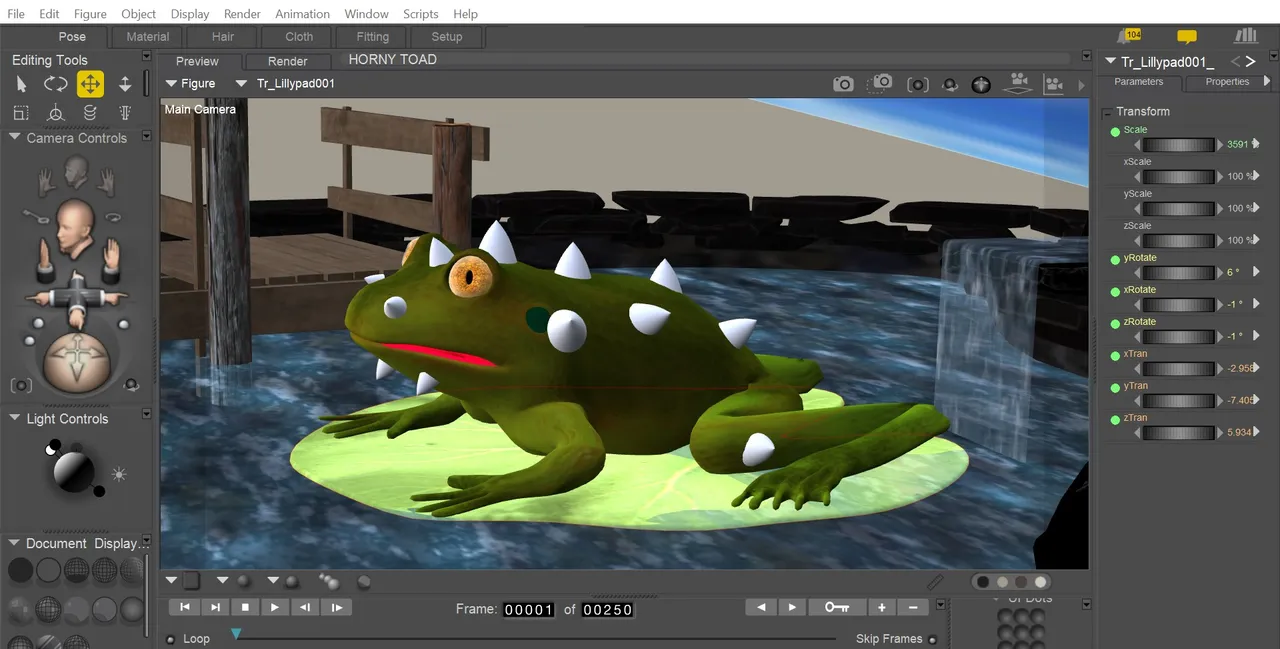Click the timeline playhead marker
This screenshot has height=649, width=1280.
[x=236, y=634]
